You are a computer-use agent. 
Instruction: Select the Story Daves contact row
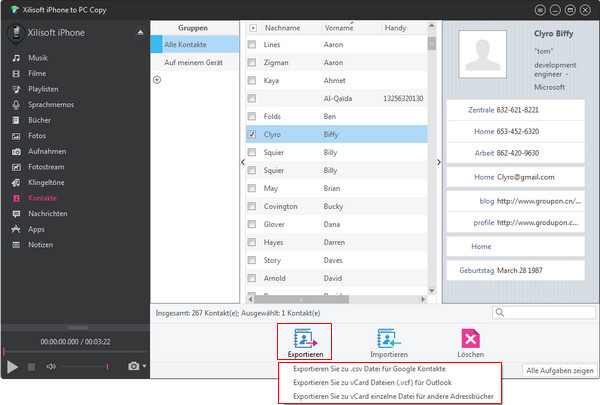click(336, 260)
